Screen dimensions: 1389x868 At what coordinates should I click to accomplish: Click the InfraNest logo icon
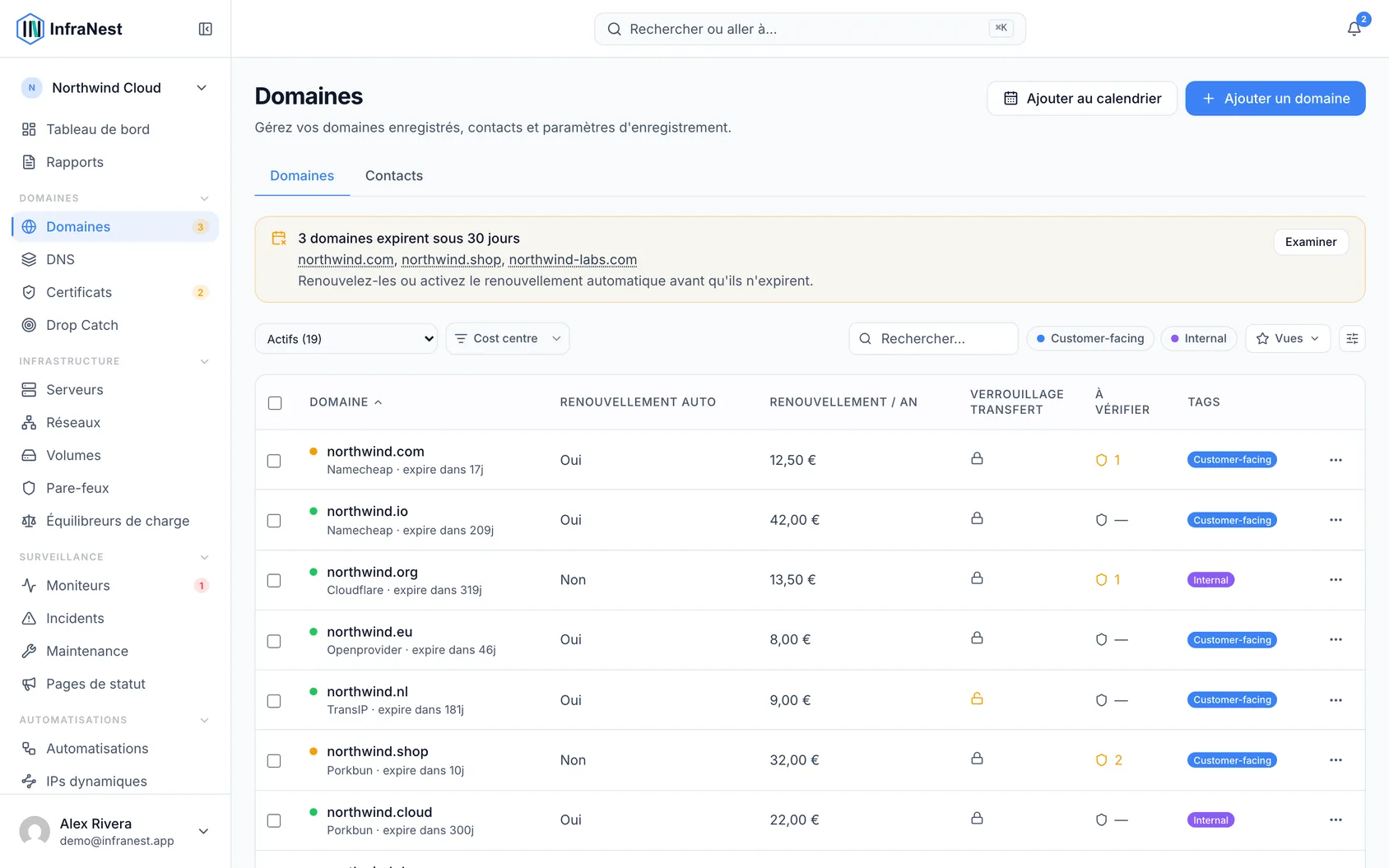pyautogui.click(x=30, y=29)
